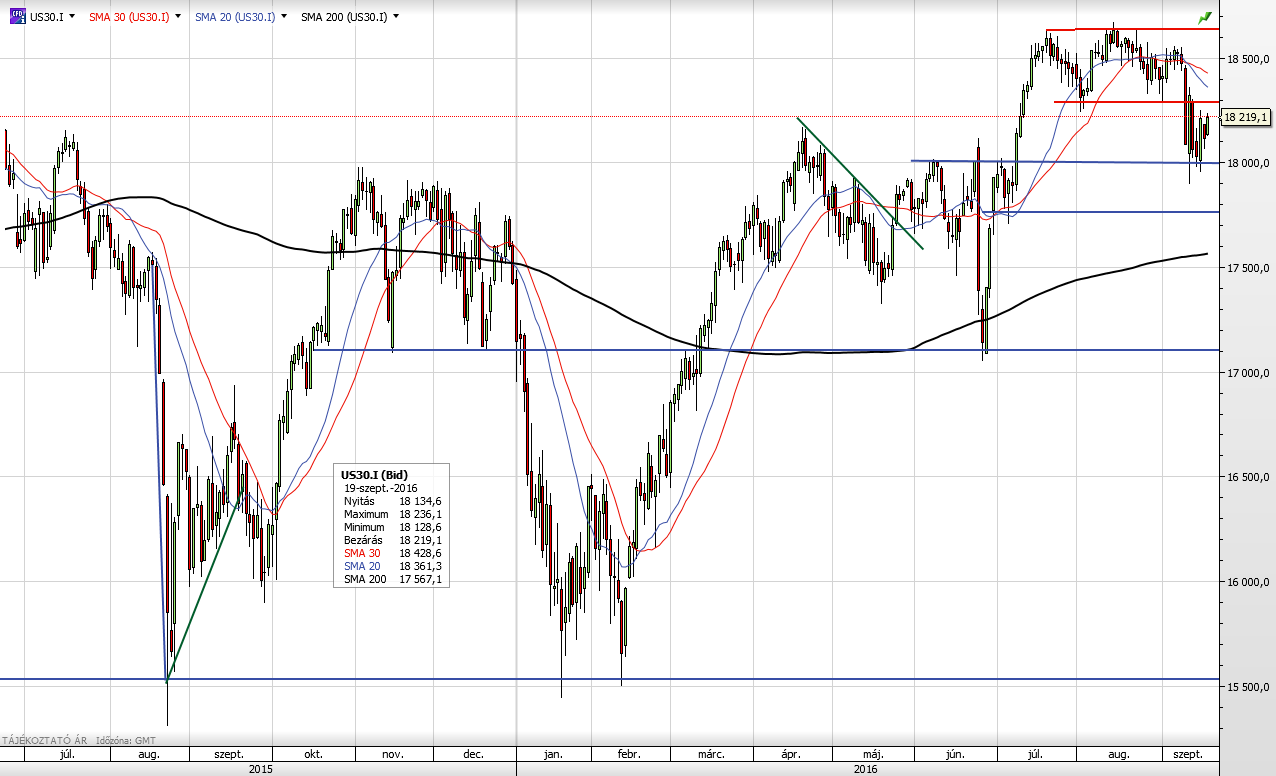Click the jún. month label on time axis
The width and height of the screenshot is (1276, 776).
click(954, 754)
